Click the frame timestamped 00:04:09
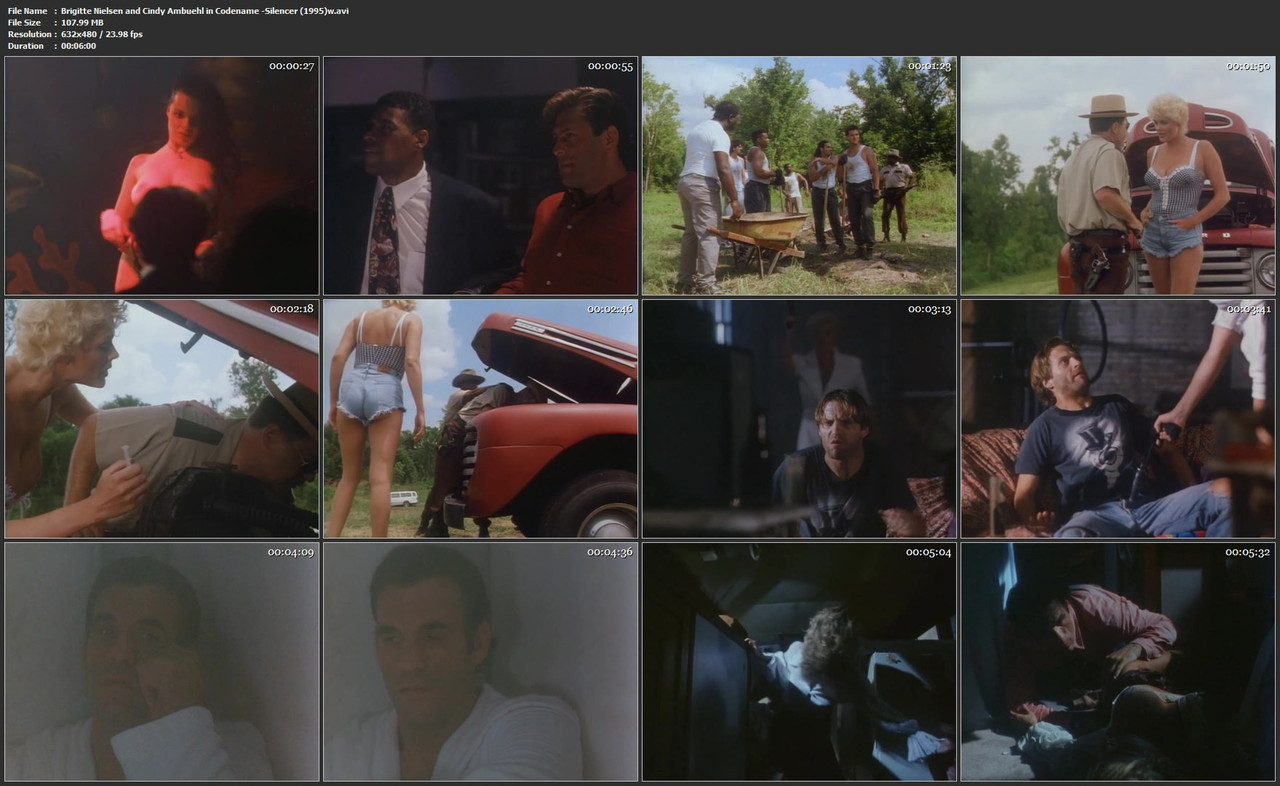This screenshot has width=1280, height=786. tap(162, 662)
